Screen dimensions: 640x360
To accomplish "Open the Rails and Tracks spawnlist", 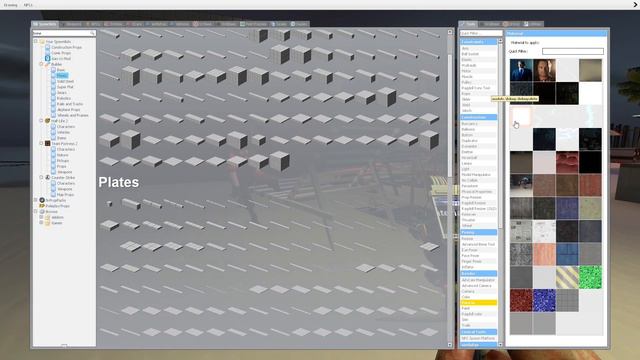I will tap(70, 104).
